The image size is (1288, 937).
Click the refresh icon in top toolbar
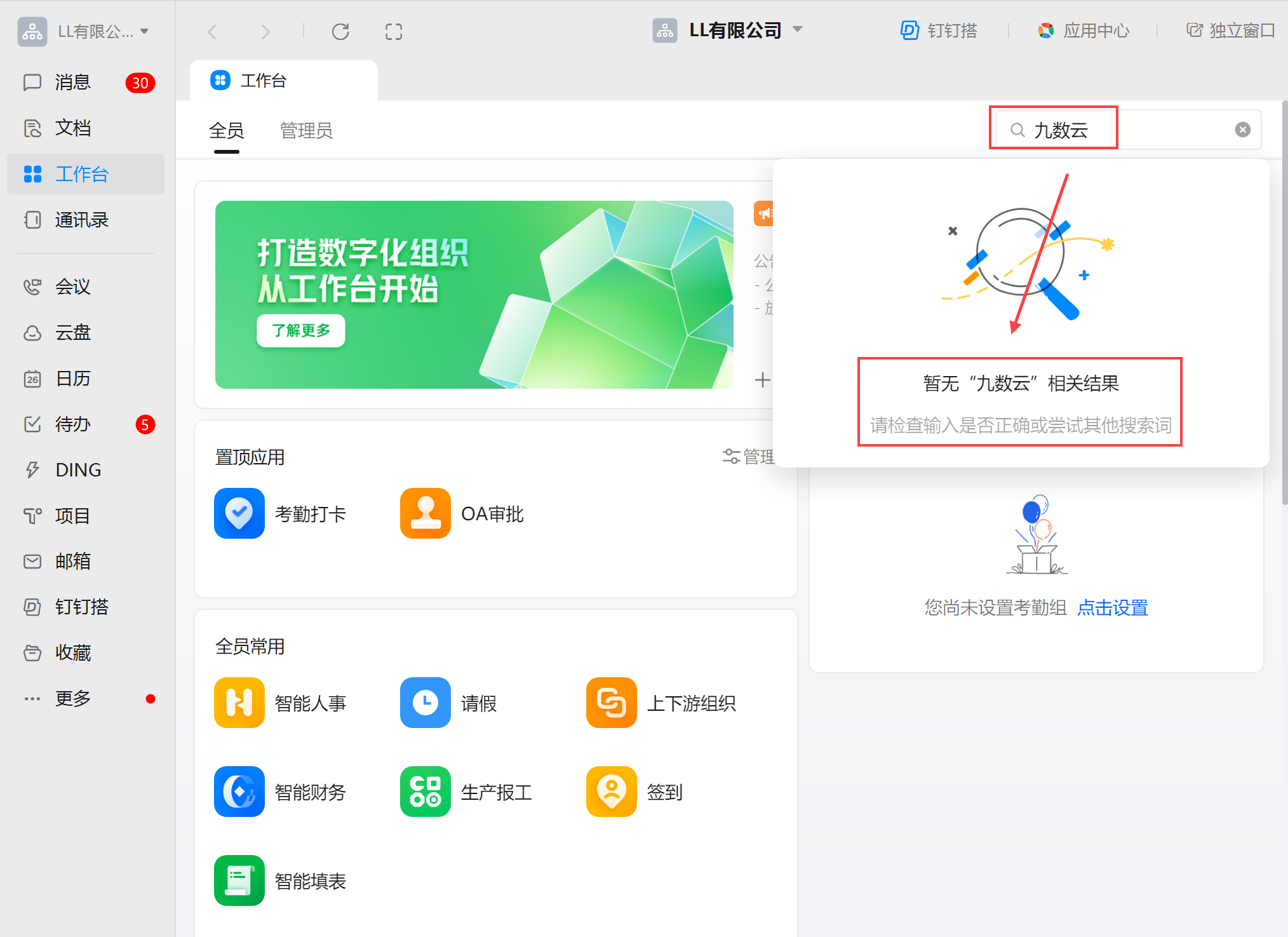pyautogui.click(x=340, y=31)
